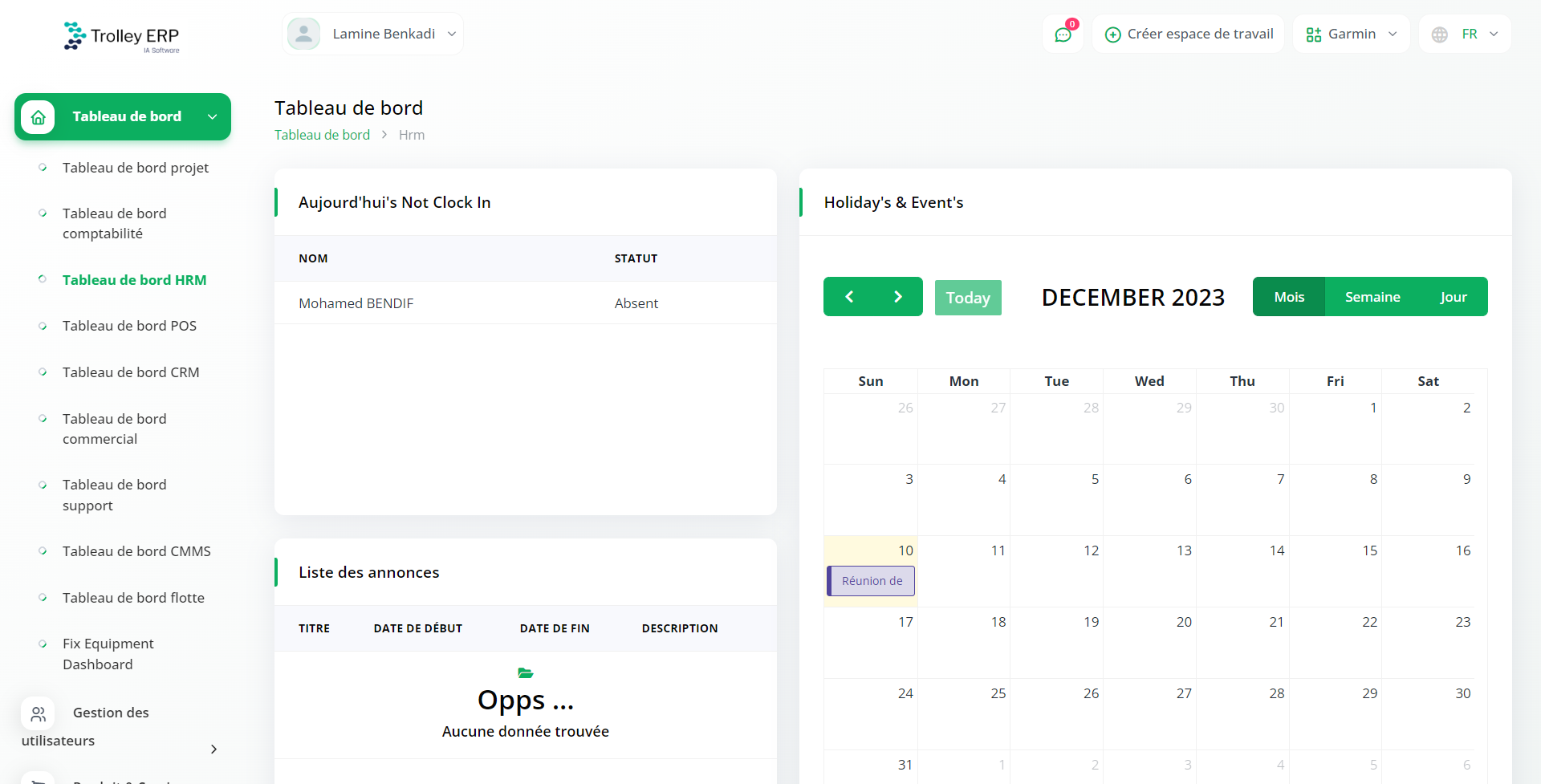Screen dimensions: 1541x784
Task: Open the Réunion event on December 10
Action: coord(871,581)
